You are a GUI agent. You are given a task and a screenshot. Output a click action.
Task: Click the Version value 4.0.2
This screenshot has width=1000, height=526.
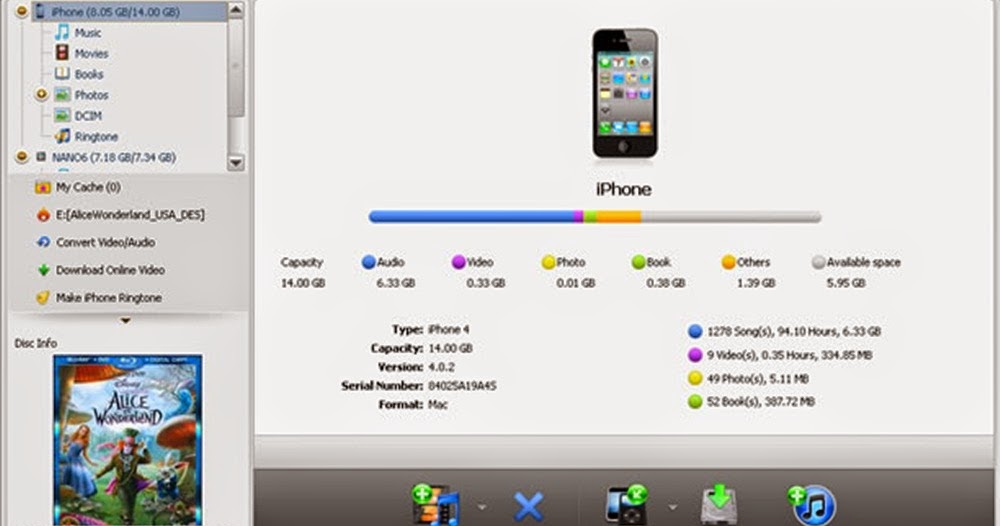pos(441,367)
